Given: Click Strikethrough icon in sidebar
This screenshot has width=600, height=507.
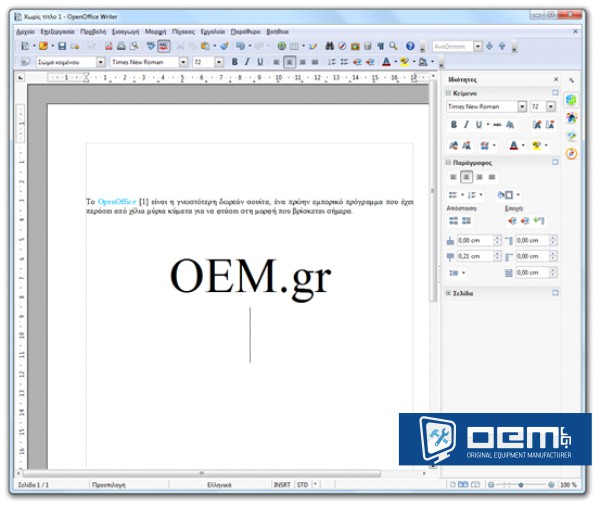Looking at the screenshot, I should (x=497, y=125).
